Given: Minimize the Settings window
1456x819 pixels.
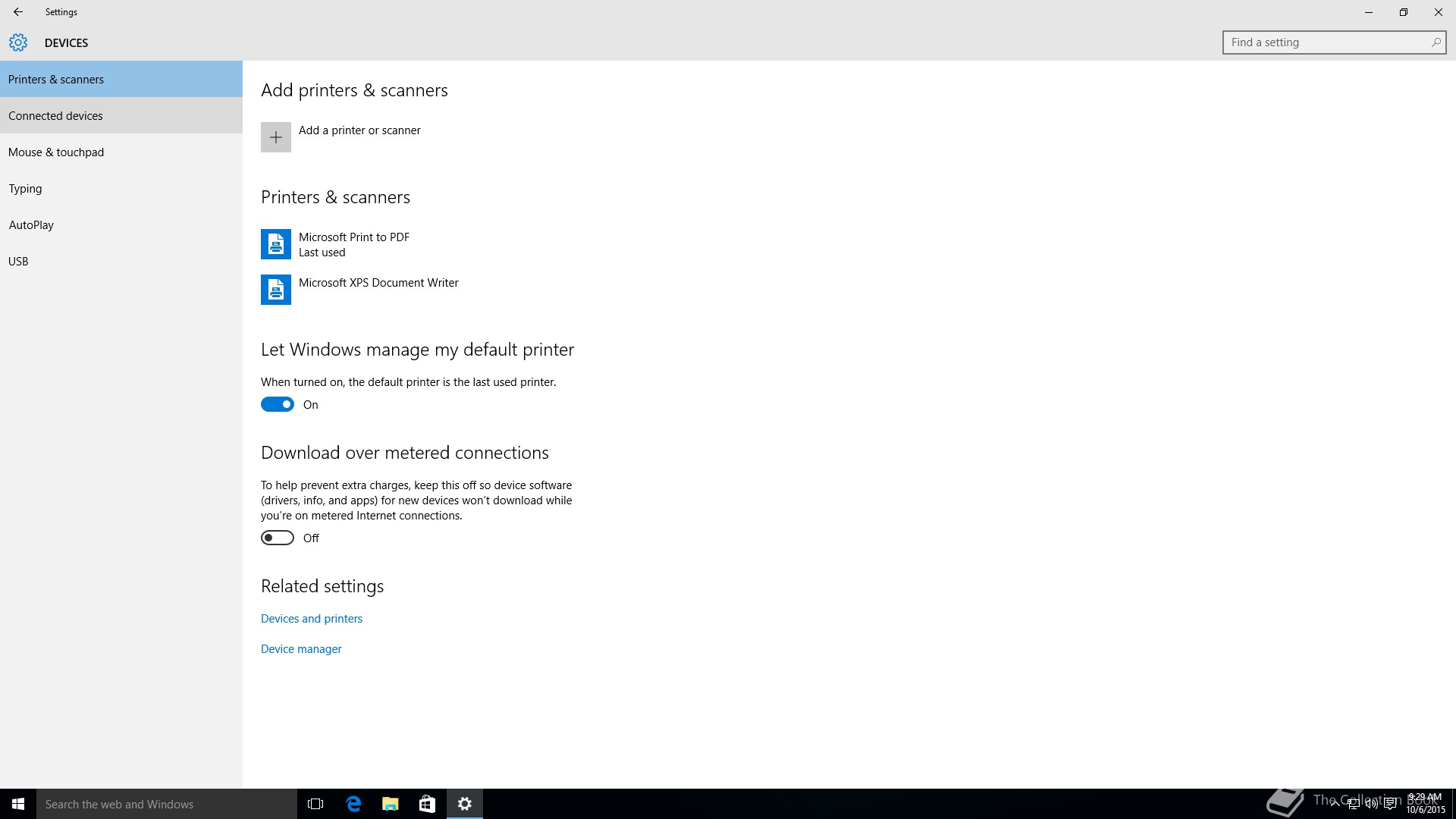Looking at the screenshot, I should (1369, 12).
